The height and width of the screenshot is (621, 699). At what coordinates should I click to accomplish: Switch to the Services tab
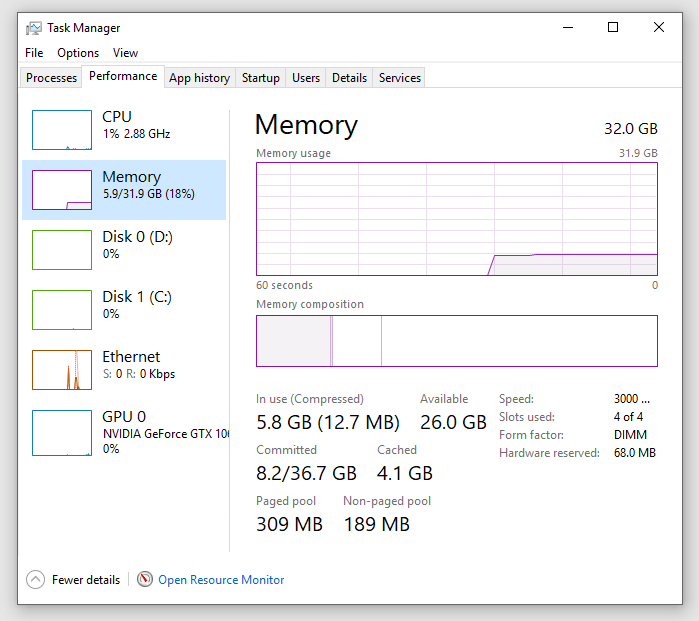tap(400, 78)
